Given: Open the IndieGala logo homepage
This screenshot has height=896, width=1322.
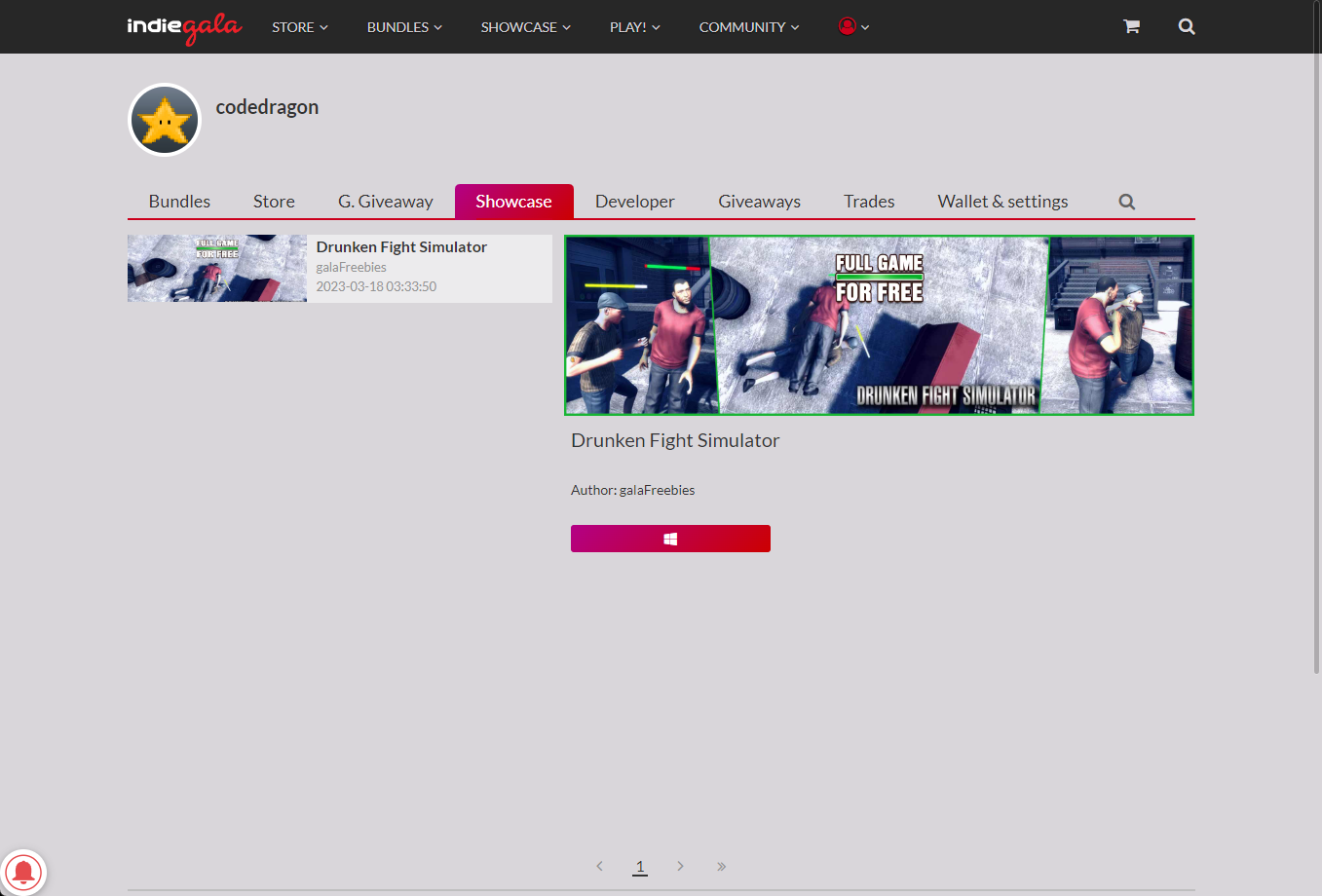Looking at the screenshot, I should point(184,27).
